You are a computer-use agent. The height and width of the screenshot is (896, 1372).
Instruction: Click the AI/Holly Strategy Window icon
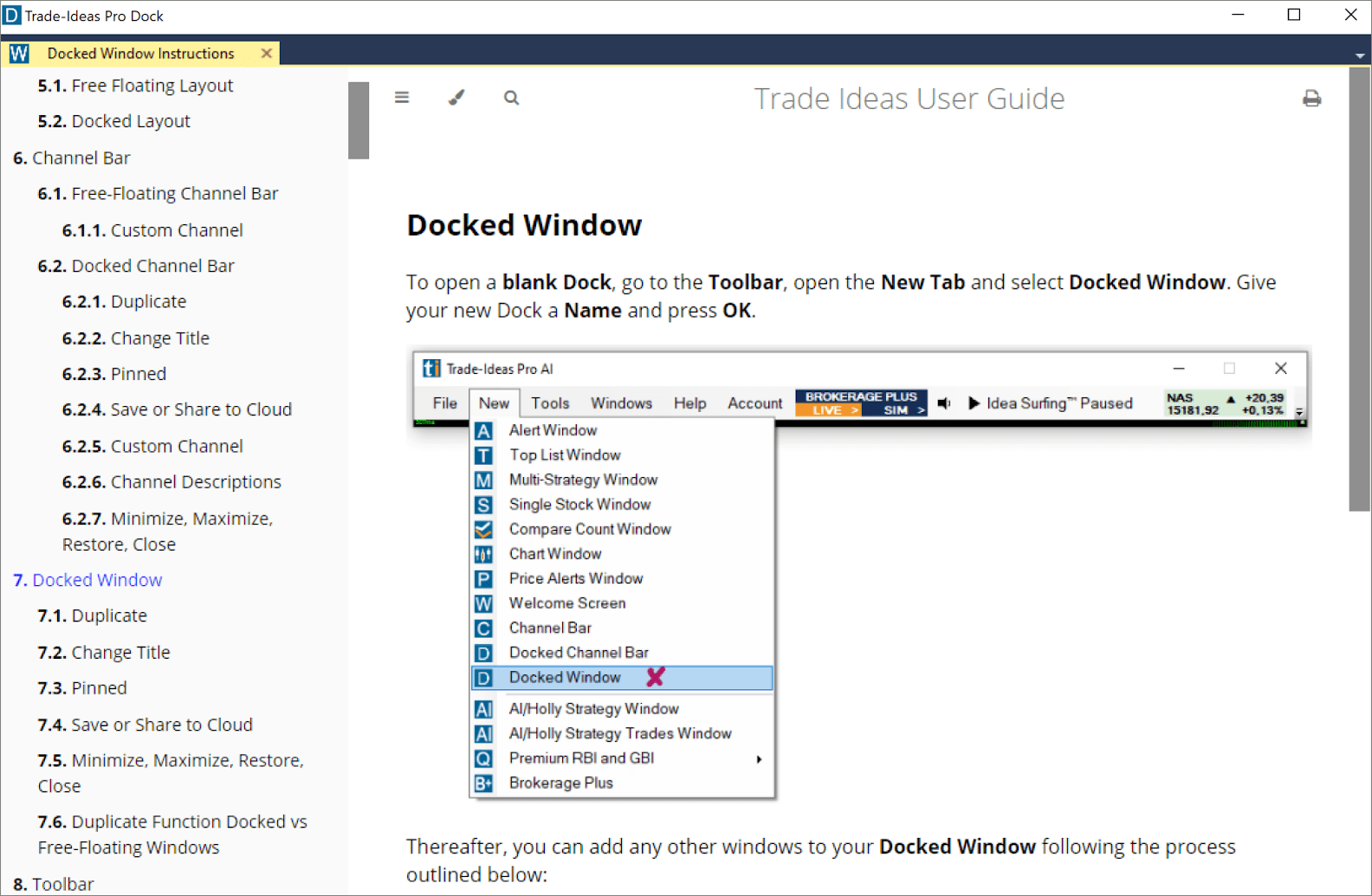[x=483, y=709]
